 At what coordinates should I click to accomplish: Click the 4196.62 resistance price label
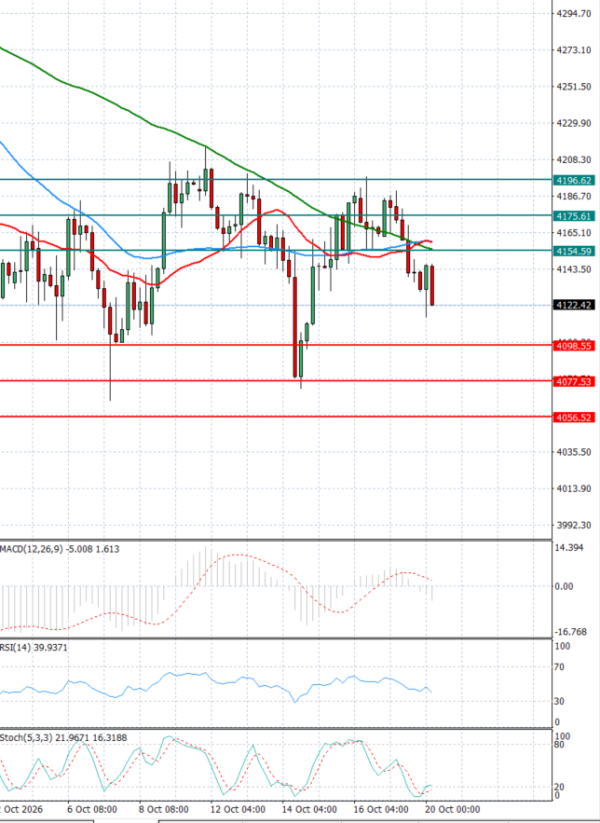tap(574, 181)
